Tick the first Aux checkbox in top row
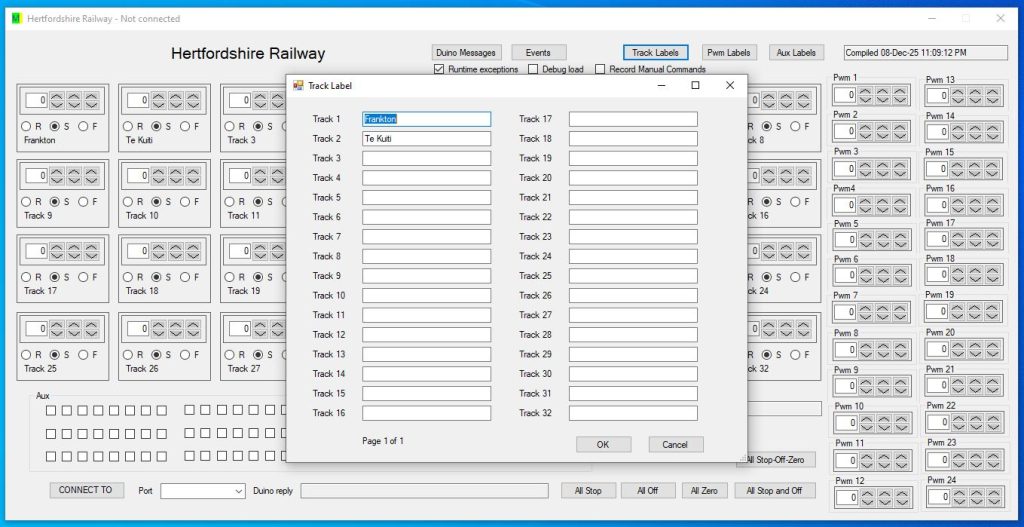Image resolution: width=1024 pixels, height=527 pixels. coord(51,410)
